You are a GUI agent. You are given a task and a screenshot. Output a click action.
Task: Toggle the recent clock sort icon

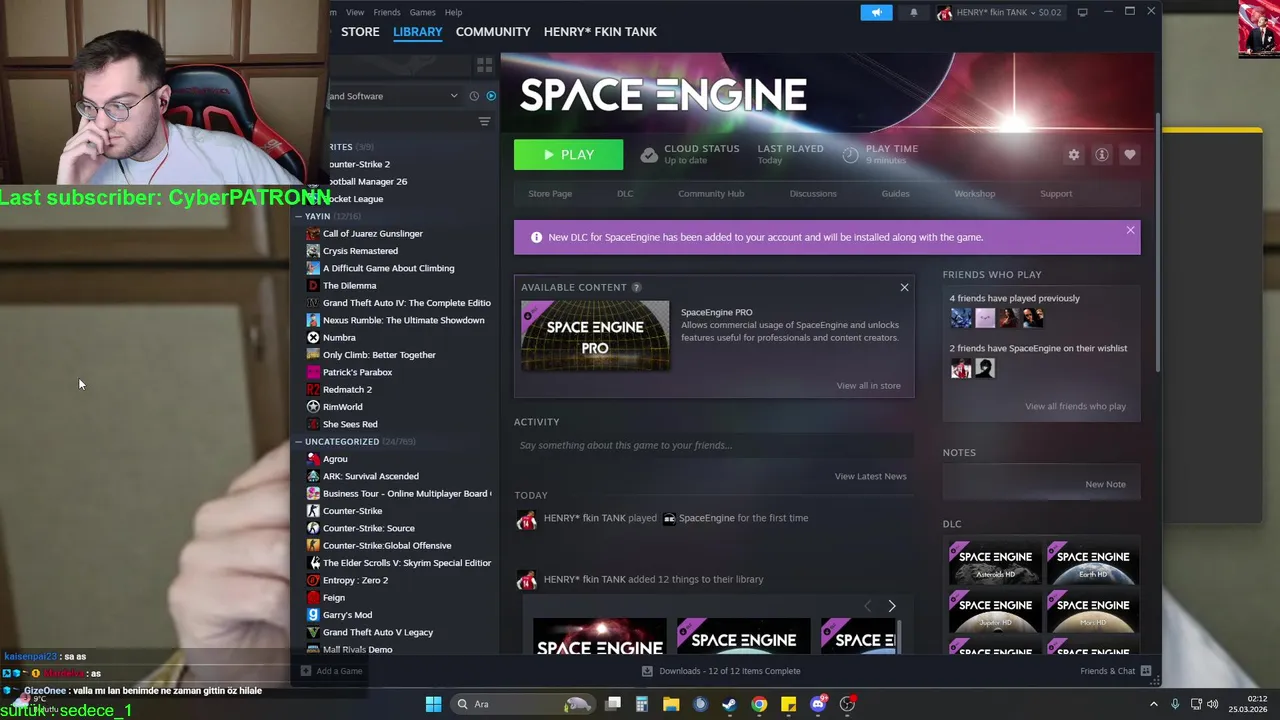pyautogui.click(x=474, y=96)
